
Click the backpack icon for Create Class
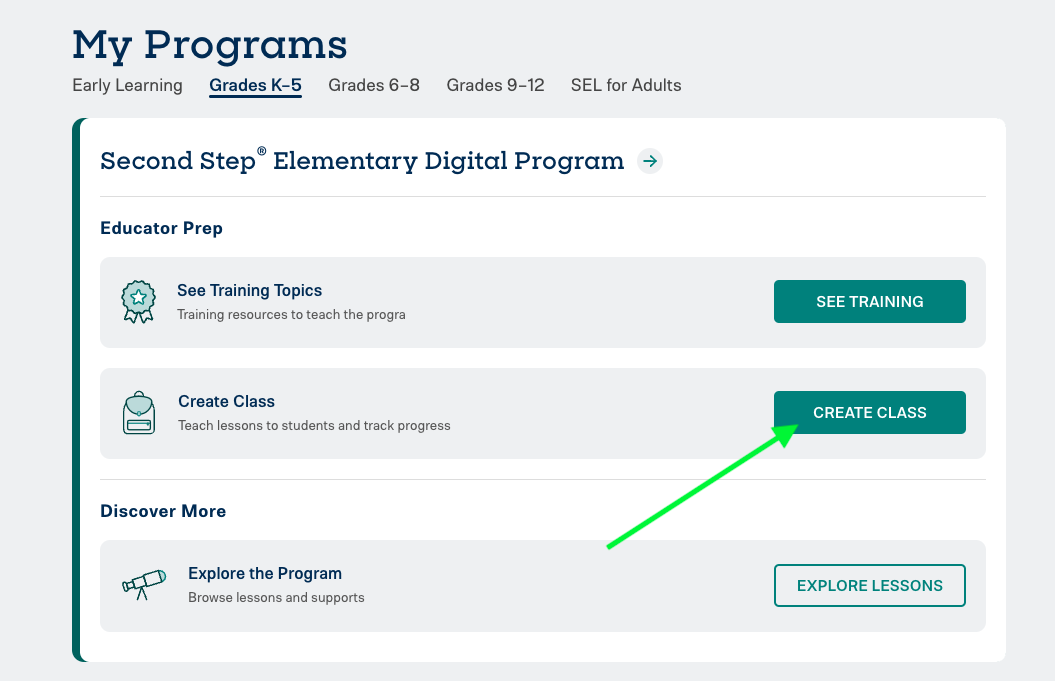[139, 413]
